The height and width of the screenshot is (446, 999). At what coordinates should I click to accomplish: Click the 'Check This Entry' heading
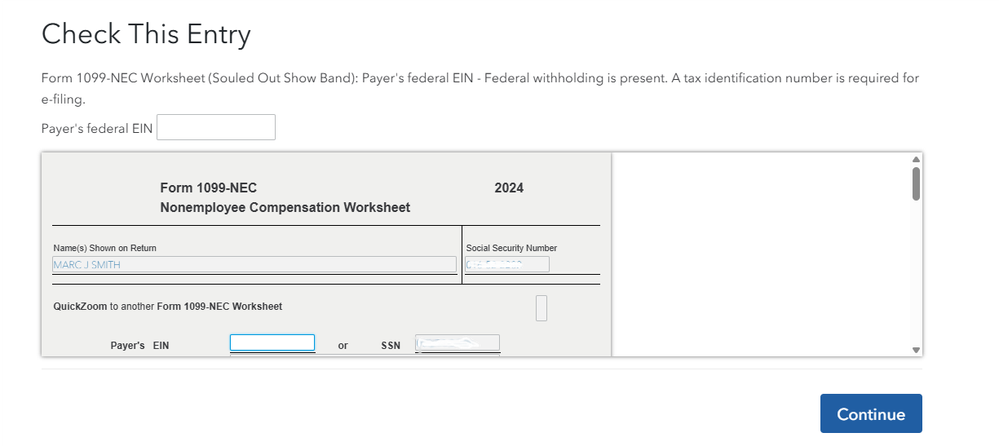pyautogui.click(x=146, y=34)
